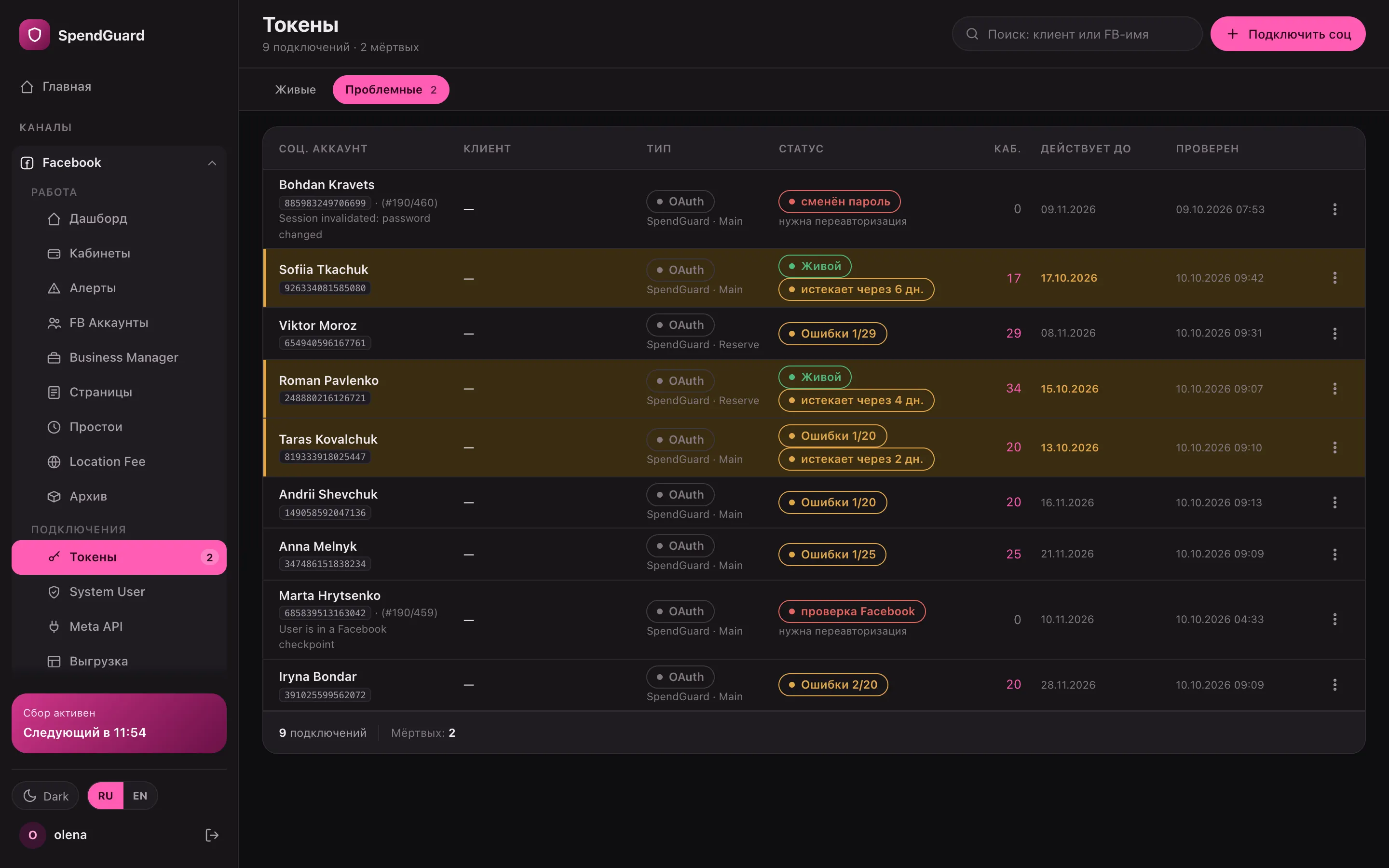This screenshot has height=868, width=1389.
Task: Open Дашборд in sidebar
Action: point(119,219)
